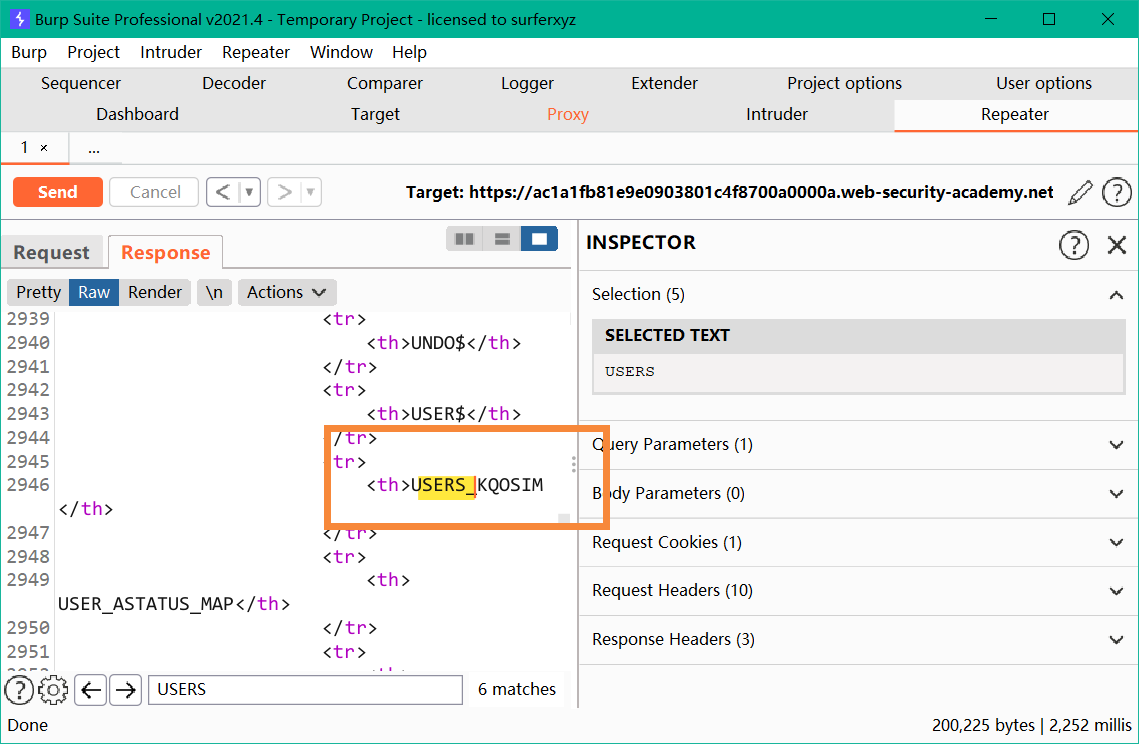The width and height of the screenshot is (1139, 744).
Task: Edit target with the pencil icon
Action: click(1080, 193)
